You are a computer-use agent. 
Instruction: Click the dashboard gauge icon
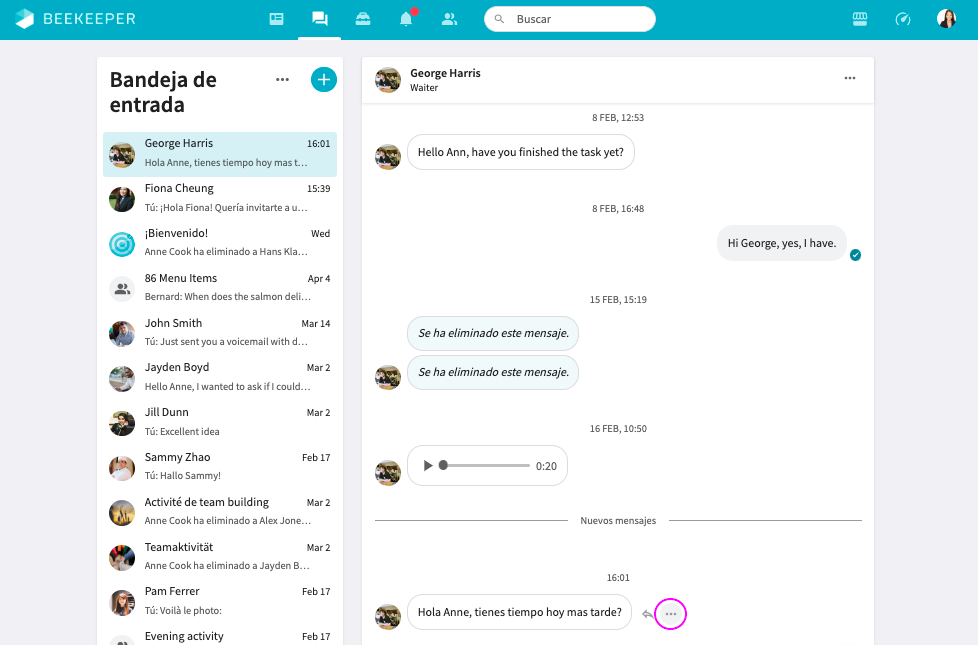[903, 19]
